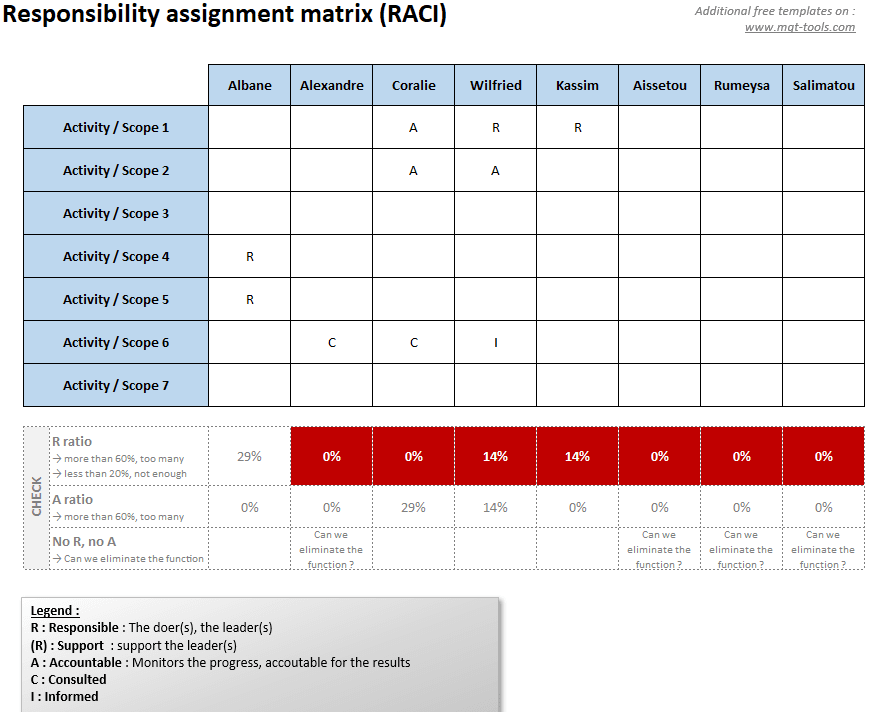Click the Rumeysa column header
Image resolution: width=872 pixels, height=712 pixels.
point(741,85)
